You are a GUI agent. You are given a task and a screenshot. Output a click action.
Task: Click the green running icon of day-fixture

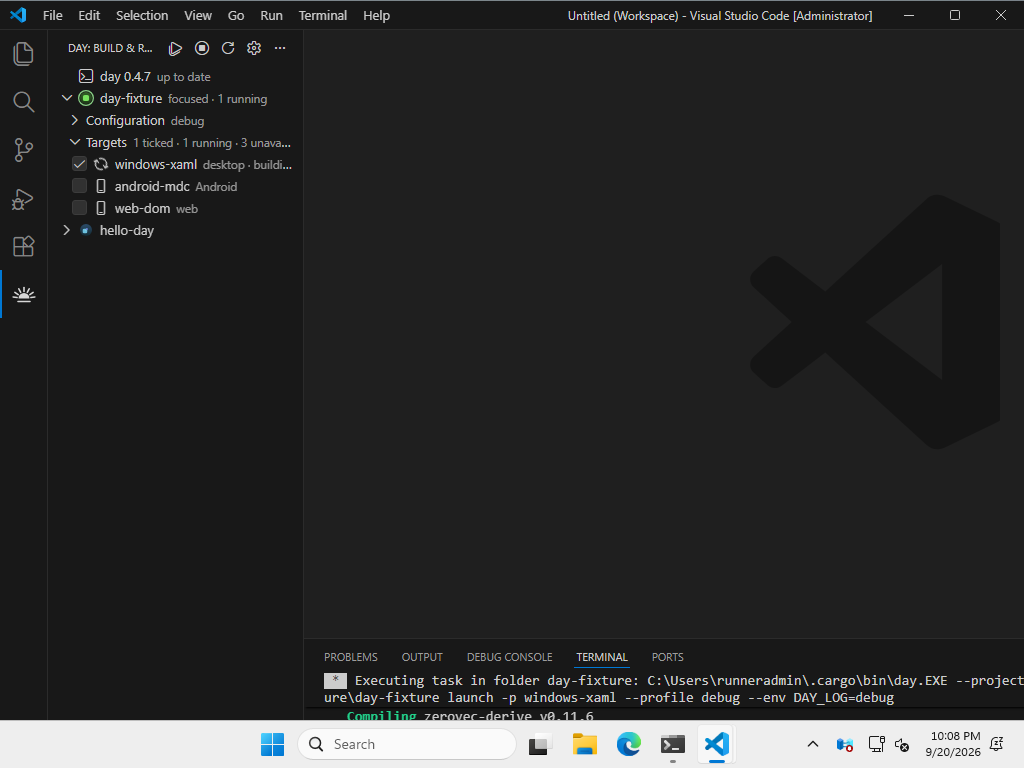pos(86,99)
